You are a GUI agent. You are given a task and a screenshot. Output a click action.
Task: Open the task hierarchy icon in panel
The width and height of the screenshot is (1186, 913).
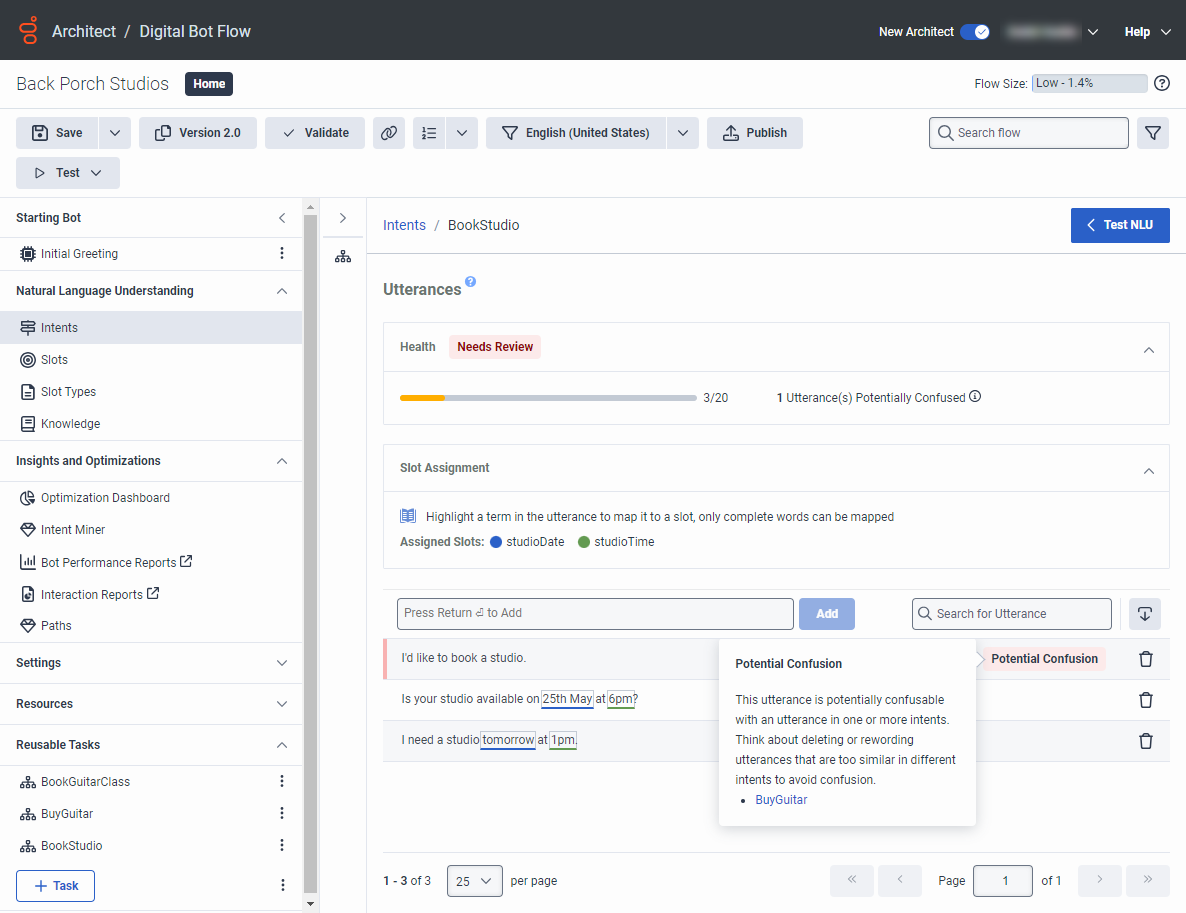[343, 257]
